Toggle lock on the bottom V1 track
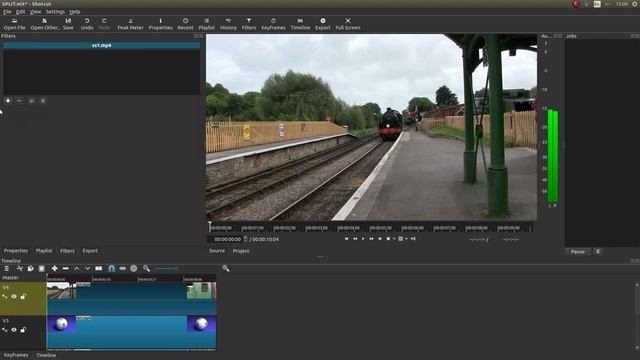Viewport: 640px width, 360px height. (x=23, y=329)
